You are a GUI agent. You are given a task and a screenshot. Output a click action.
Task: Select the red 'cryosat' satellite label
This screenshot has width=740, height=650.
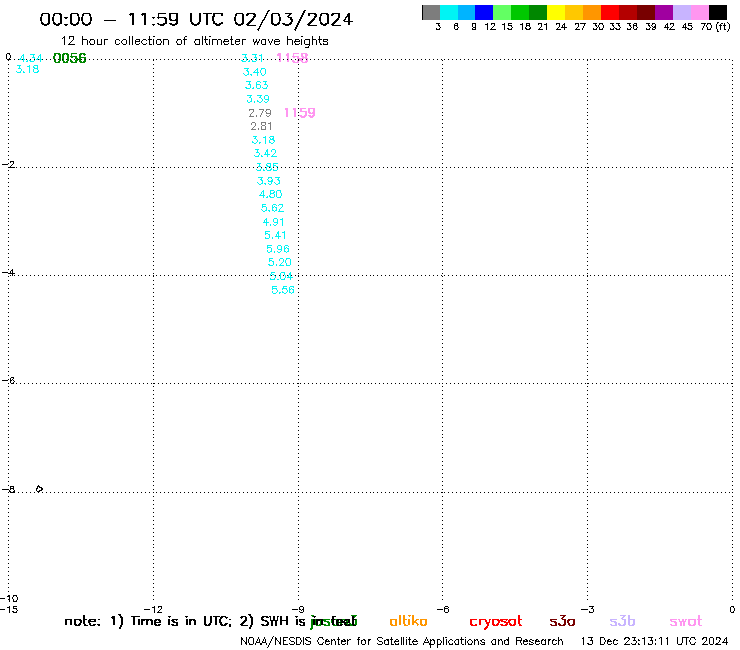pyautogui.click(x=496, y=622)
